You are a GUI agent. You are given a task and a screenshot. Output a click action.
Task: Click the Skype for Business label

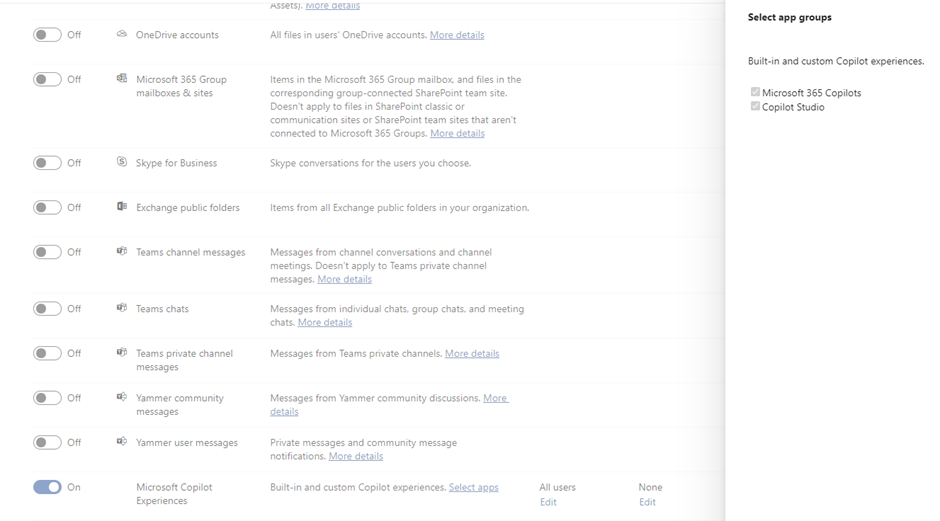[176, 162]
